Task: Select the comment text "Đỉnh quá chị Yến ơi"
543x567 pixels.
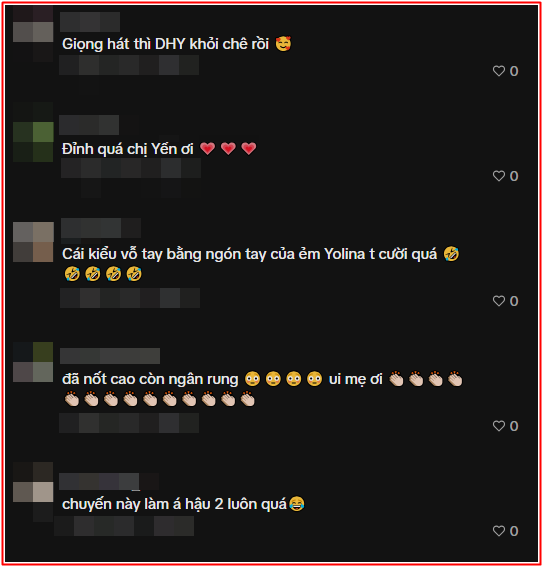Action: [x=128, y=149]
